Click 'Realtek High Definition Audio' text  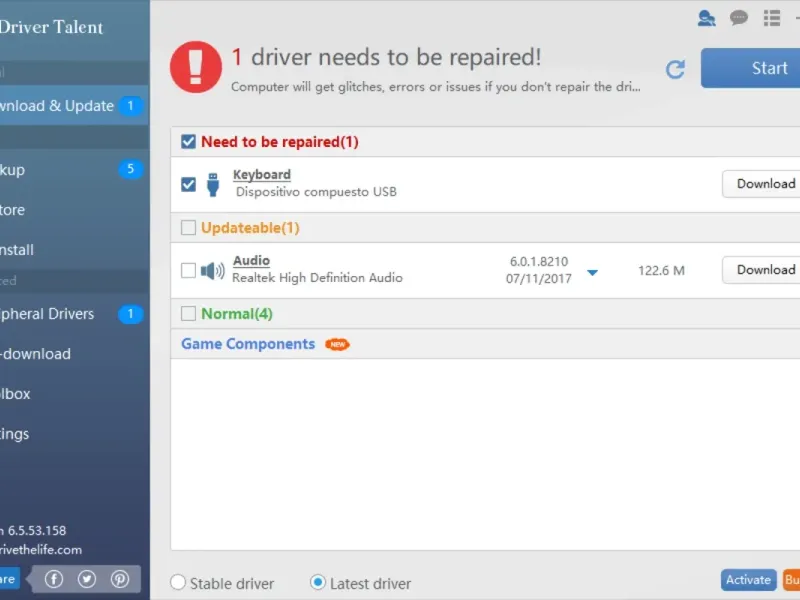[317, 278]
